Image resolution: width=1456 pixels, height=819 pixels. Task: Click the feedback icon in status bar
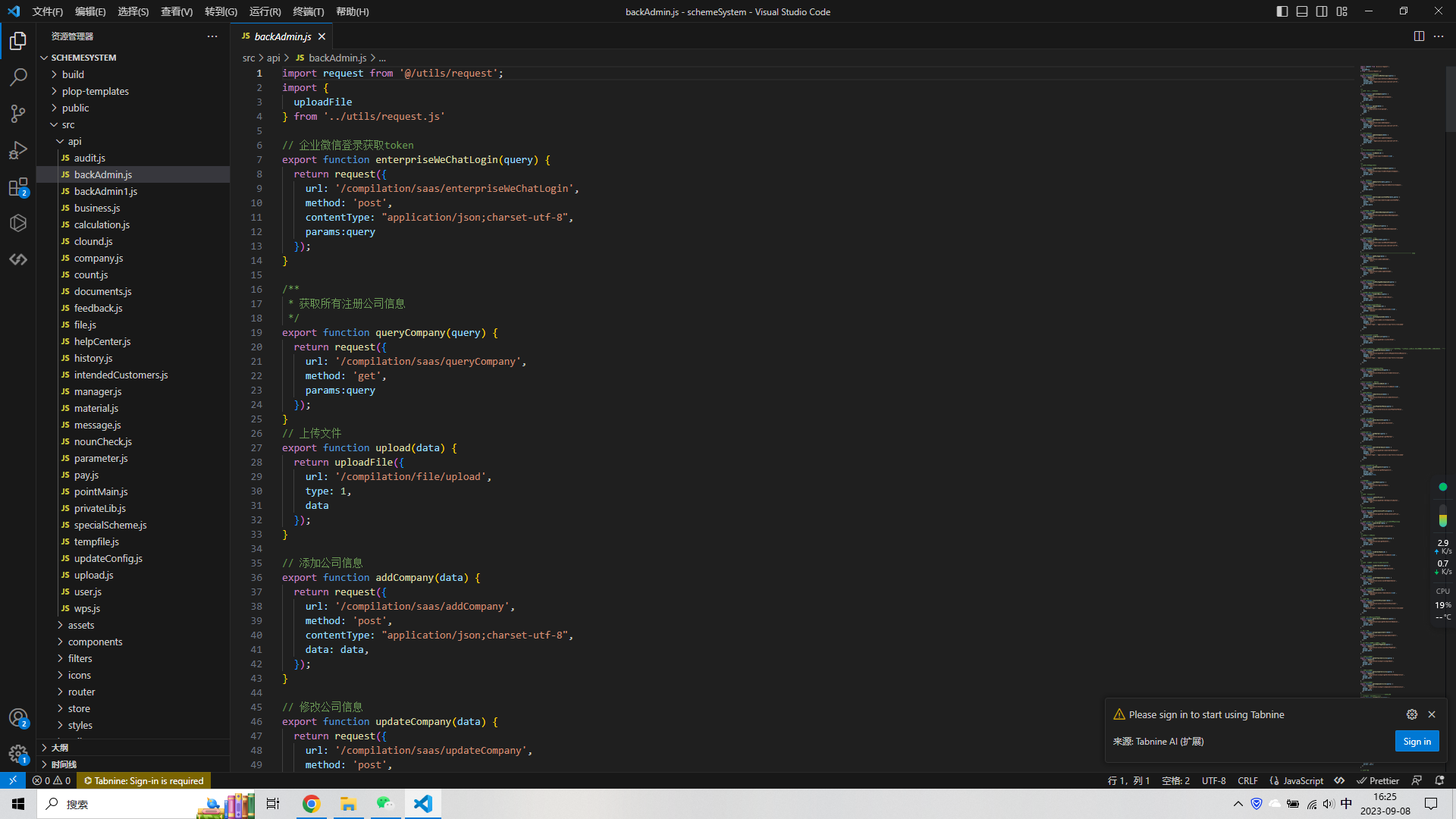click(x=1417, y=780)
